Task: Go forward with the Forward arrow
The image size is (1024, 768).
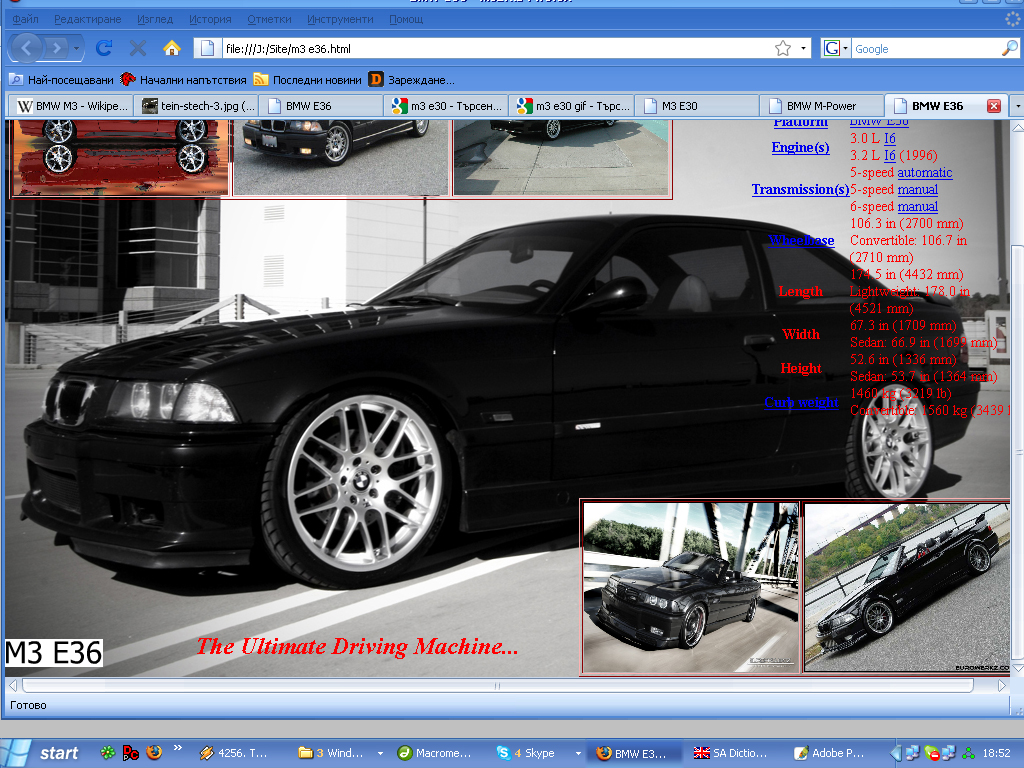Action: click(x=57, y=48)
